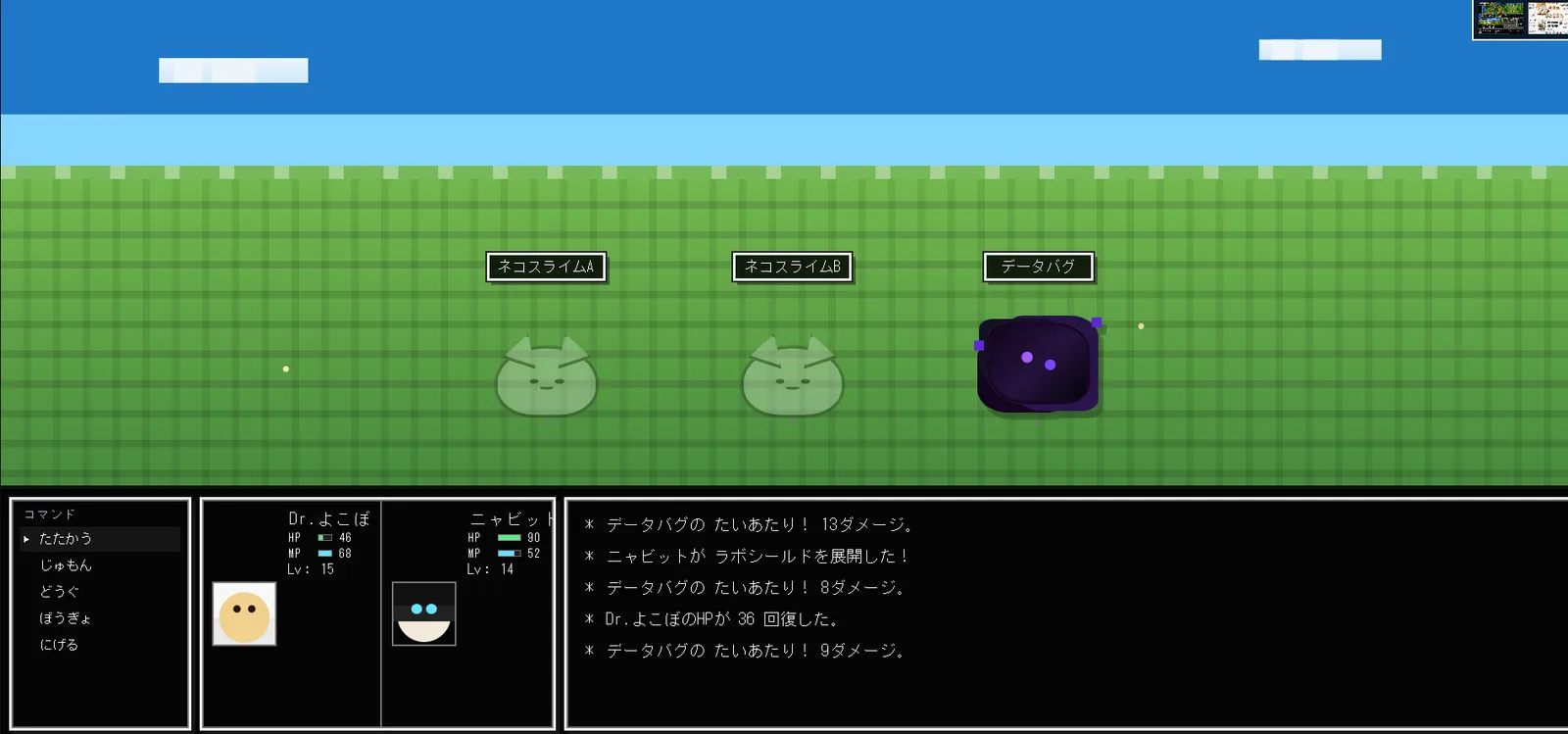Click the ネコスライムB name label
The image size is (1568, 734).
(x=792, y=267)
